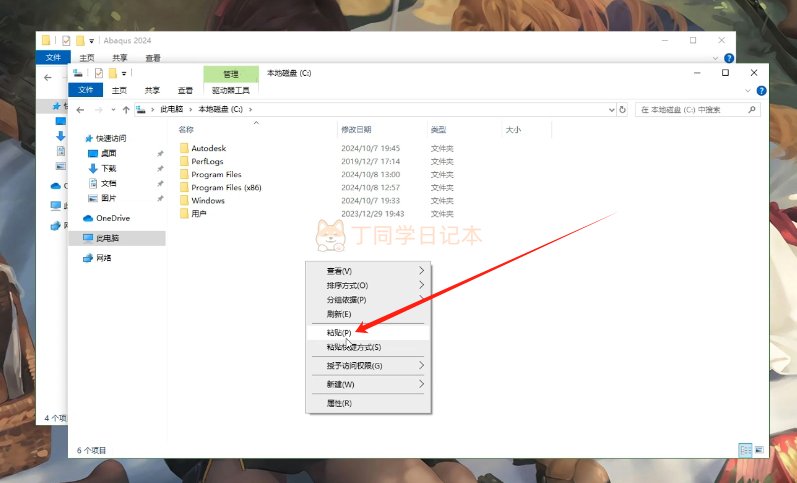Open 文档 in navigation pane
The width and height of the screenshot is (797, 483).
coord(108,183)
